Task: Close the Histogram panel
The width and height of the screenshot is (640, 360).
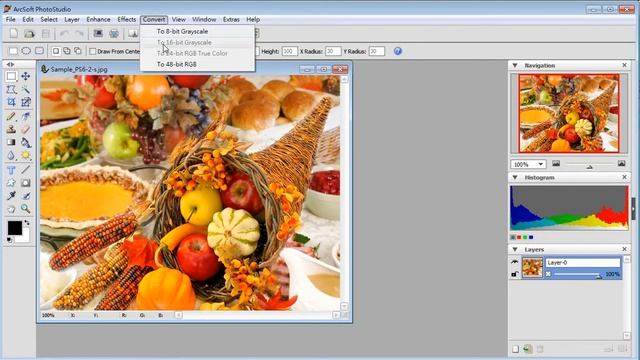Action: 624,178
